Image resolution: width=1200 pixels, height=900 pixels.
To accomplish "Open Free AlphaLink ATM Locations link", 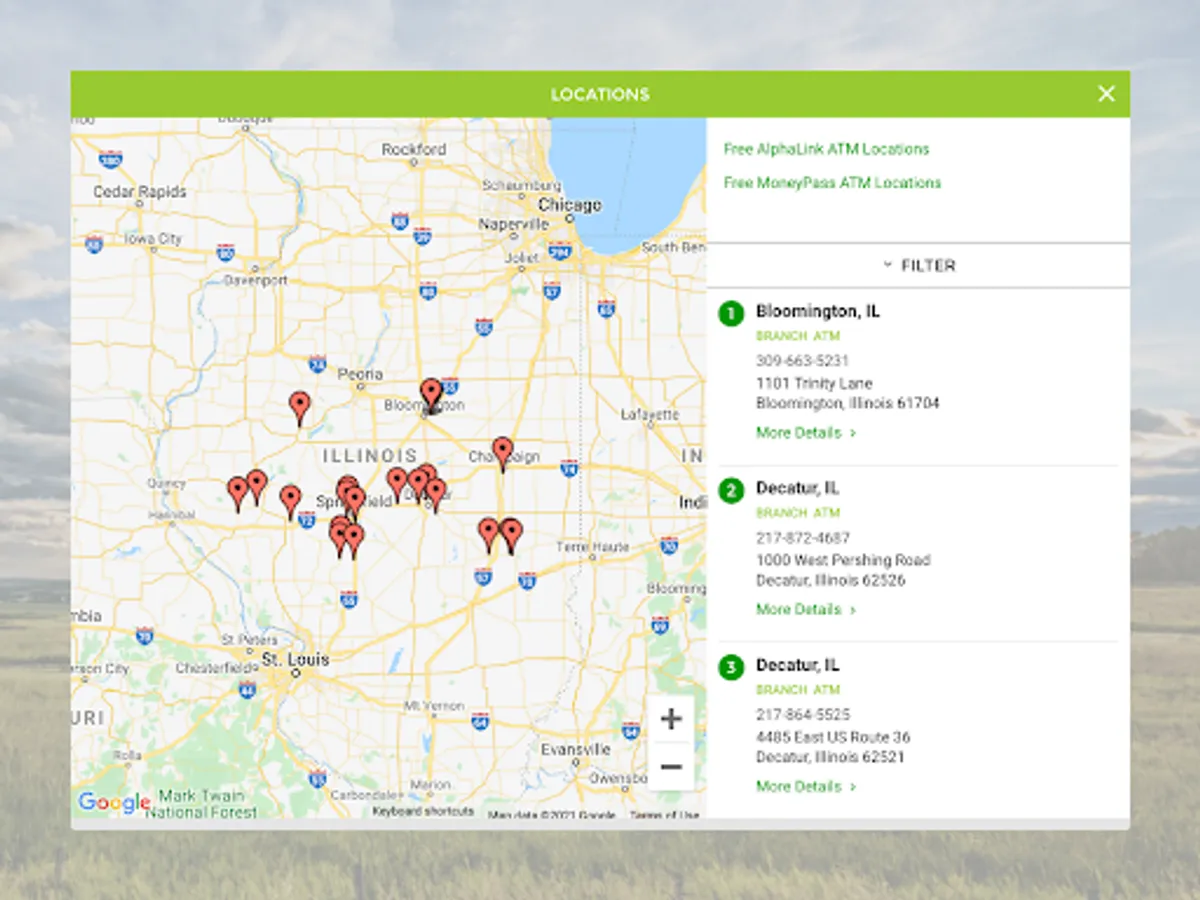I will (826, 149).
